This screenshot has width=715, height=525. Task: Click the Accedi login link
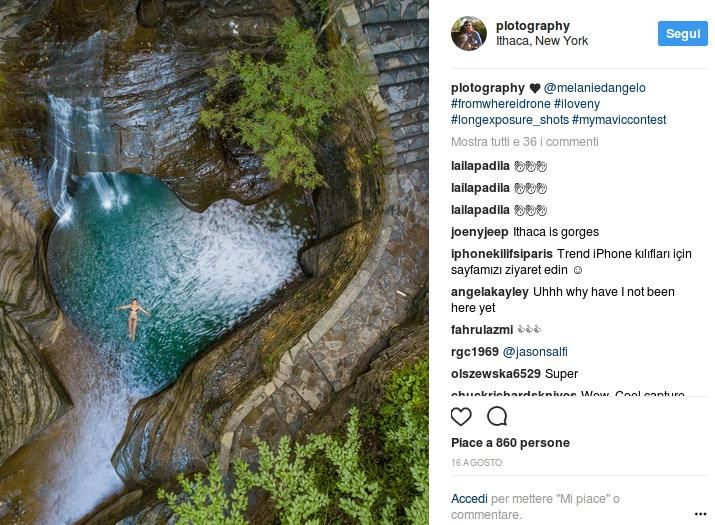click(469, 498)
